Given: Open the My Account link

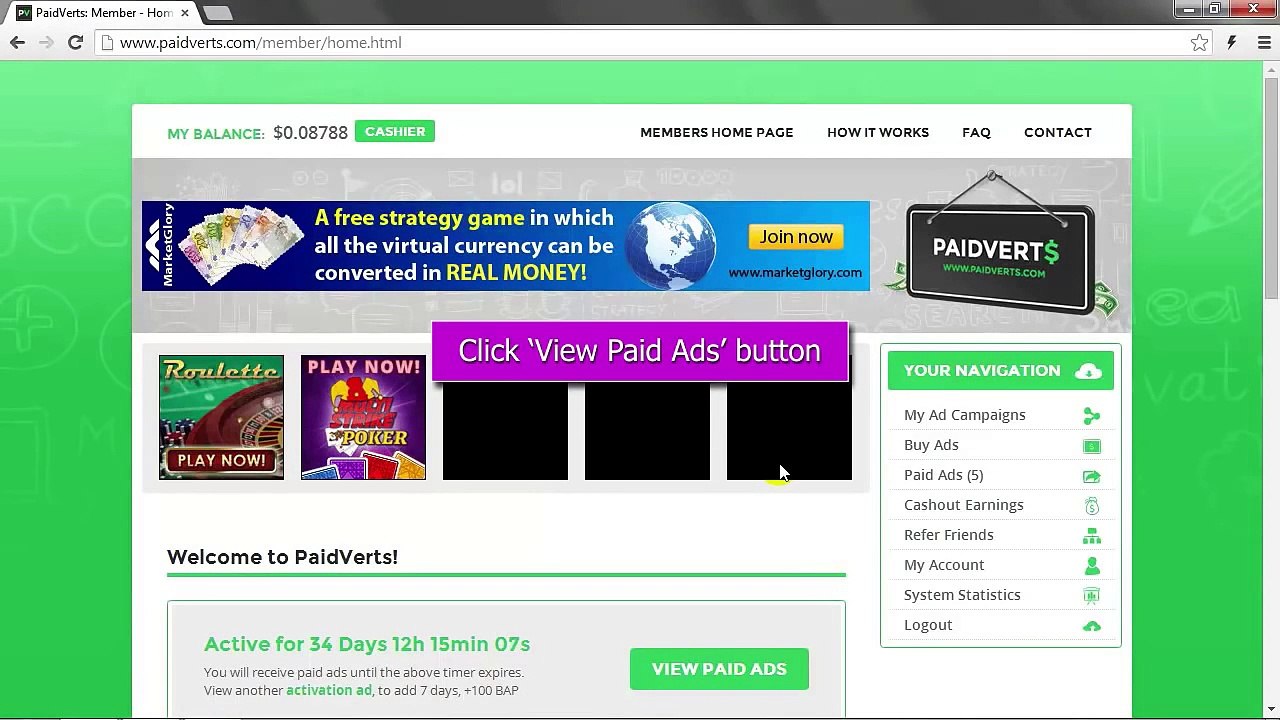Looking at the screenshot, I should pyautogui.click(x=944, y=565).
